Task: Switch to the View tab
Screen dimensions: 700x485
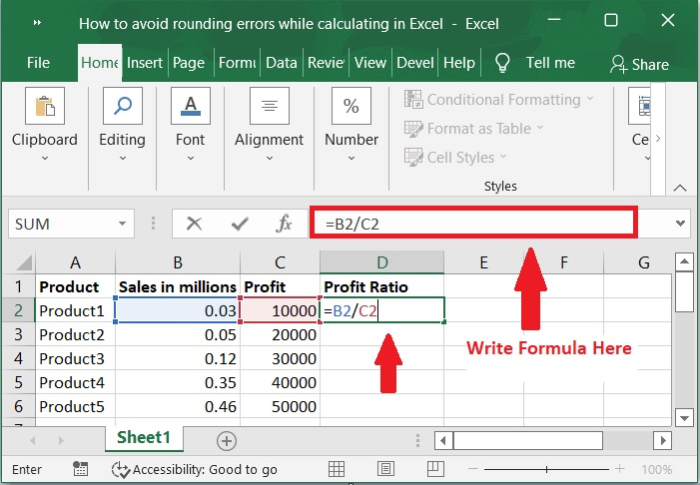Action: tap(370, 63)
